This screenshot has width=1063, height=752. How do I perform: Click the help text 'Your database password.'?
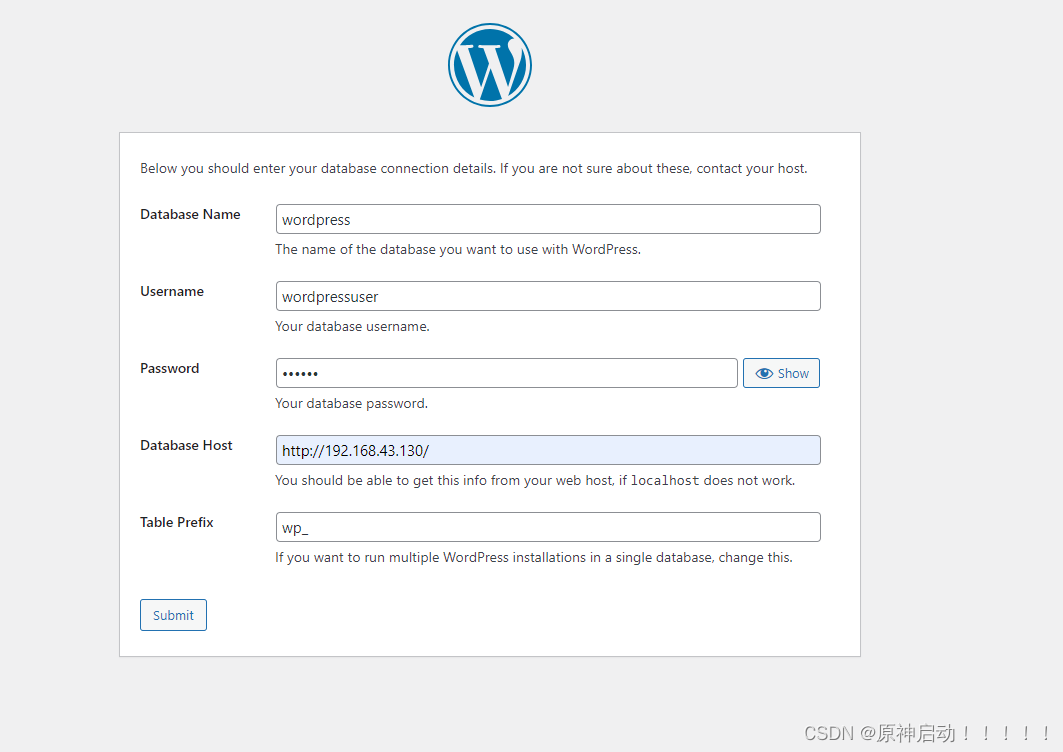pyautogui.click(x=349, y=403)
